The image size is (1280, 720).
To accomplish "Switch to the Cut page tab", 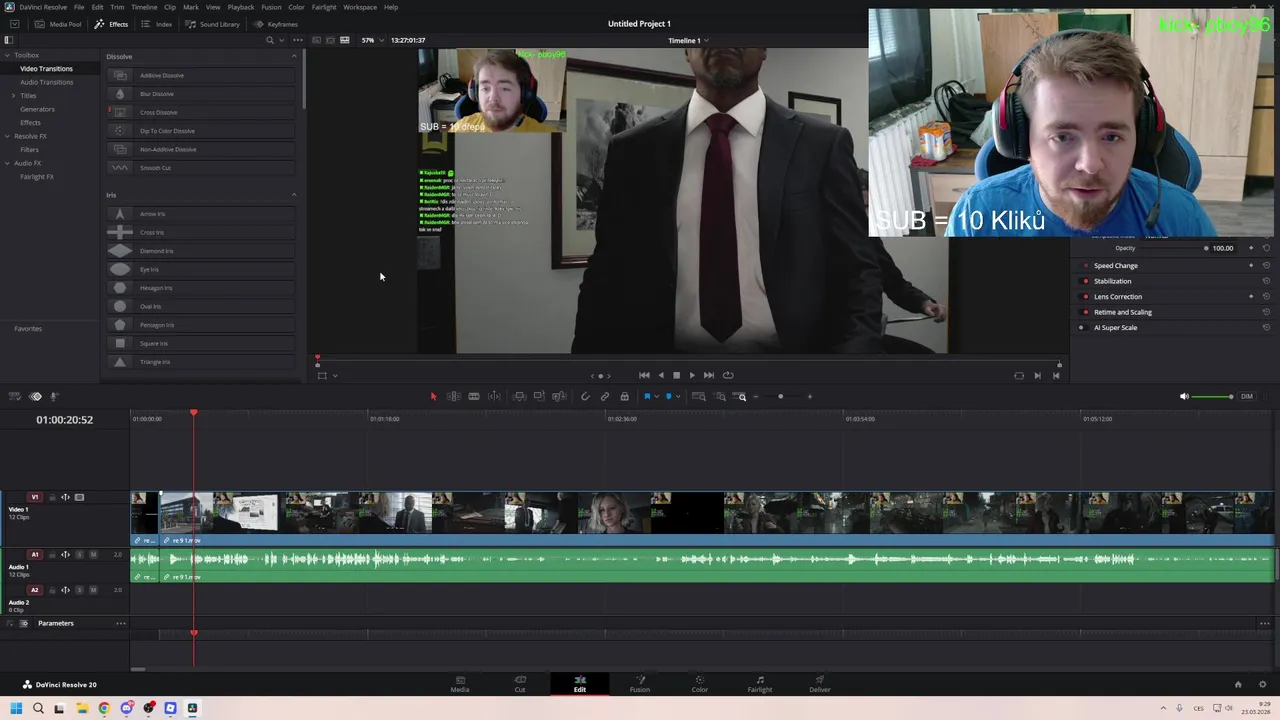I will [x=520, y=684].
